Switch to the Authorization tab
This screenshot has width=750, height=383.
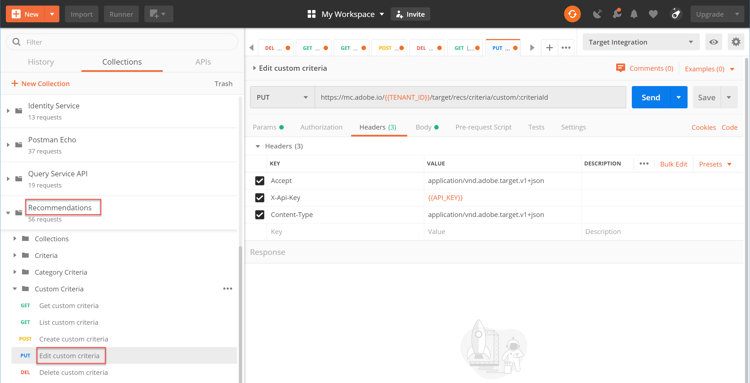tap(321, 127)
